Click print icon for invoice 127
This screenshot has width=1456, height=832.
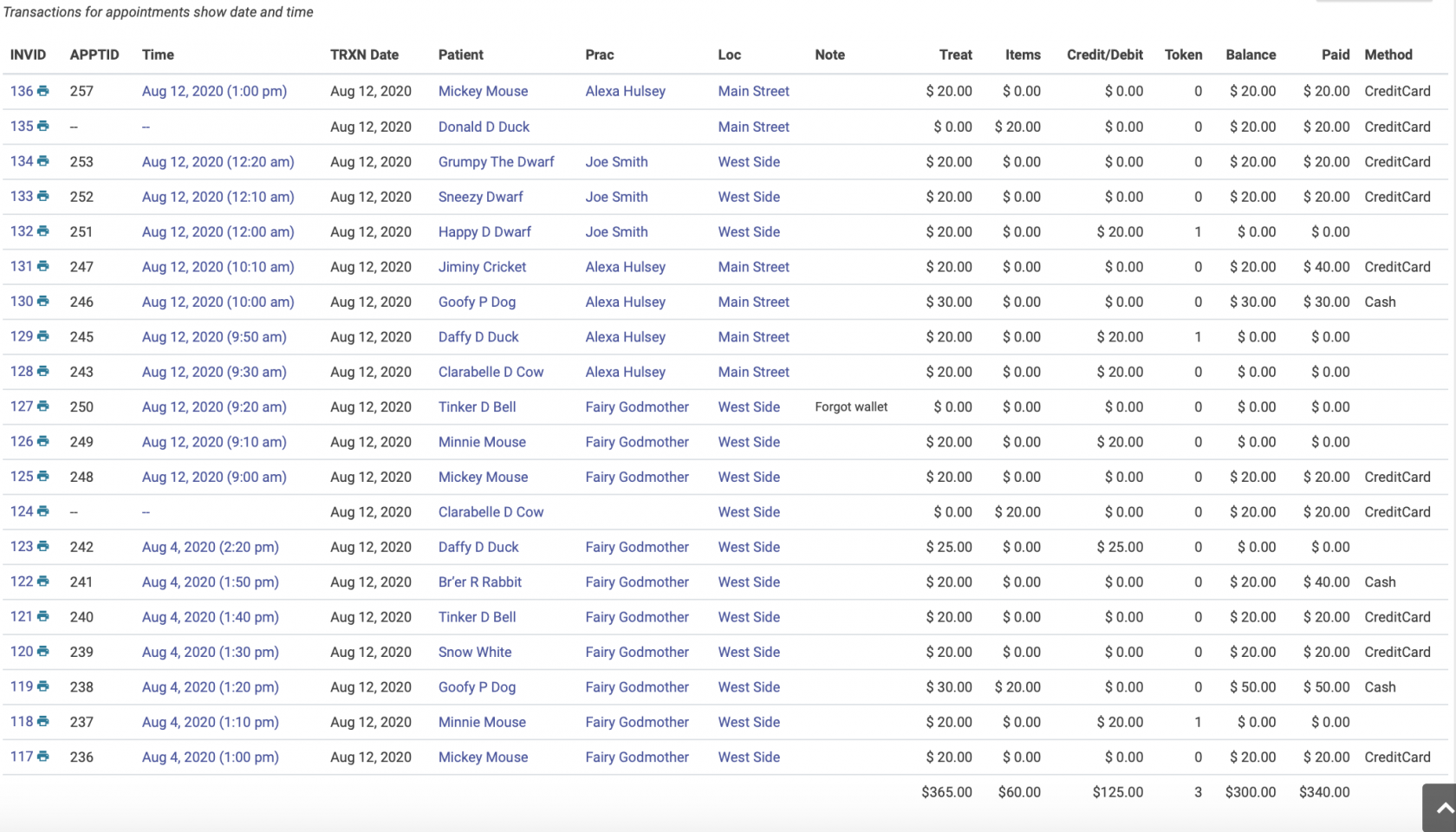coord(43,406)
